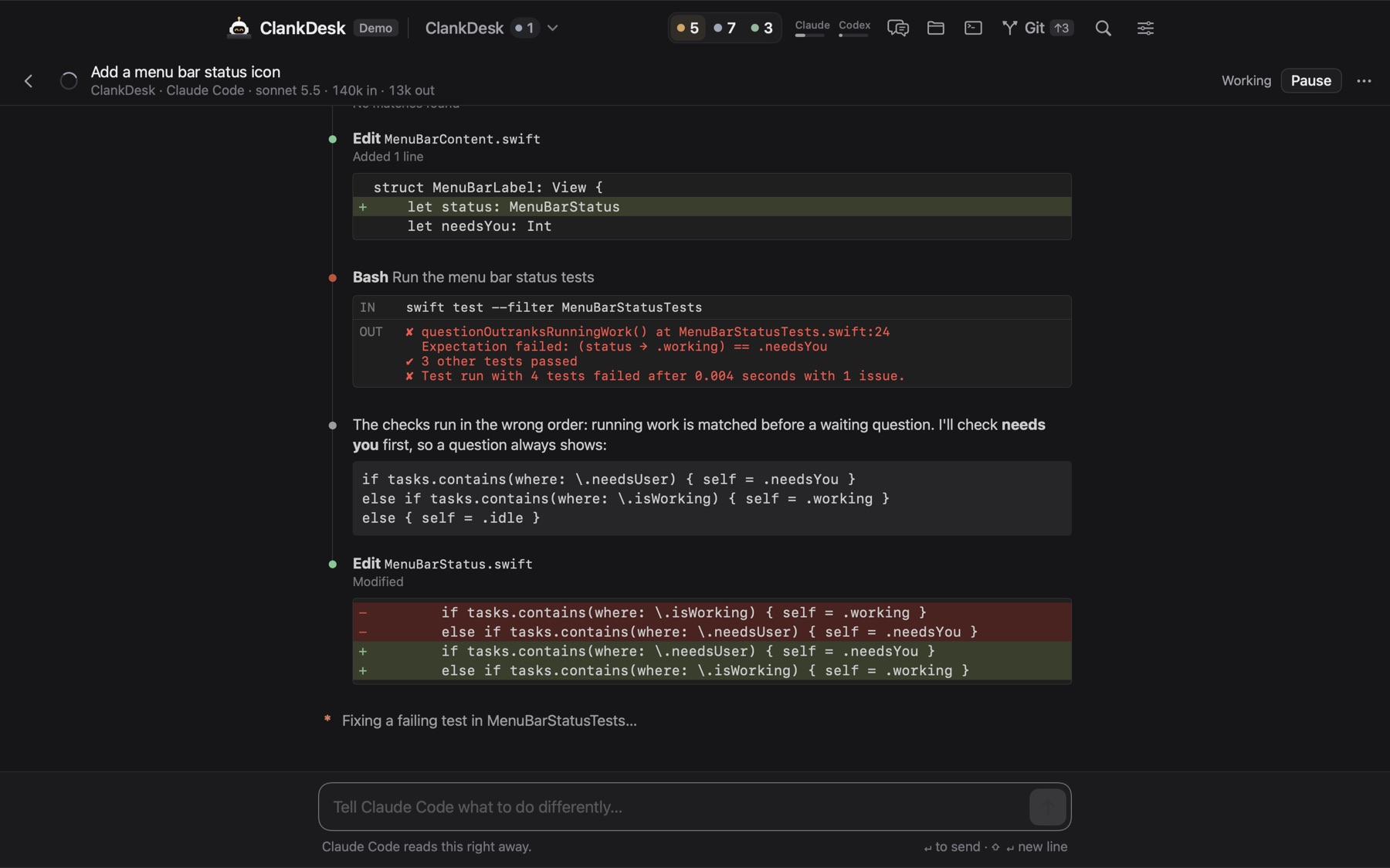Click the 'Added 1 line' summary
Image resolution: width=1390 pixels, height=868 pixels.
[388, 157]
